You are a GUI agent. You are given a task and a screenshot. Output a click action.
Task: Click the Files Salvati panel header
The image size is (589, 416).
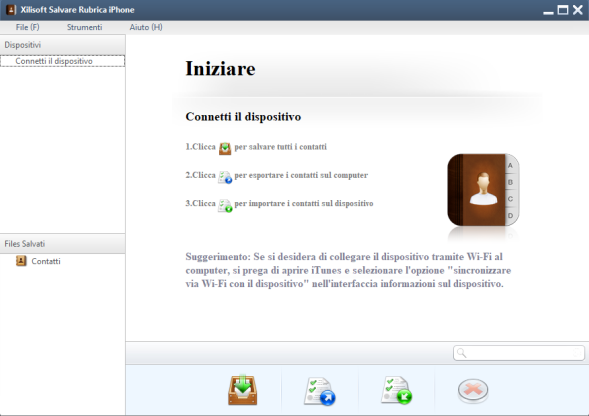[x=63, y=244]
